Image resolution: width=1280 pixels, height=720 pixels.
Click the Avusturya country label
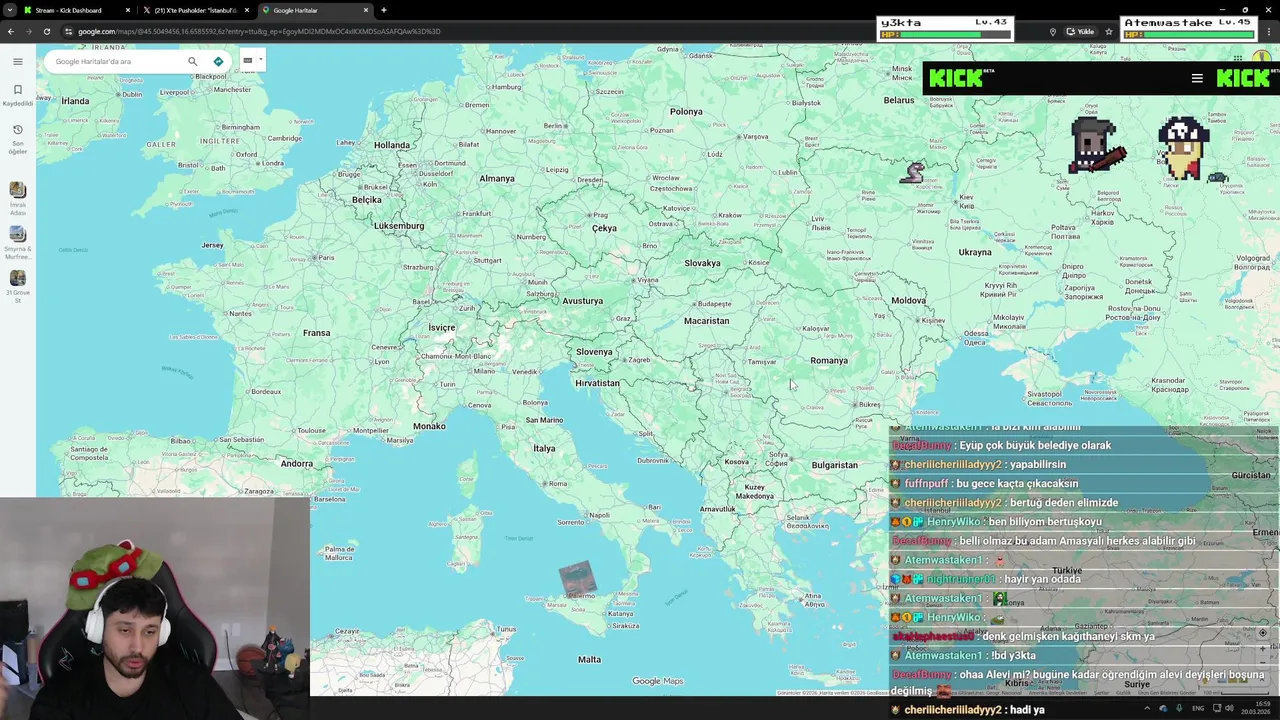point(583,301)
